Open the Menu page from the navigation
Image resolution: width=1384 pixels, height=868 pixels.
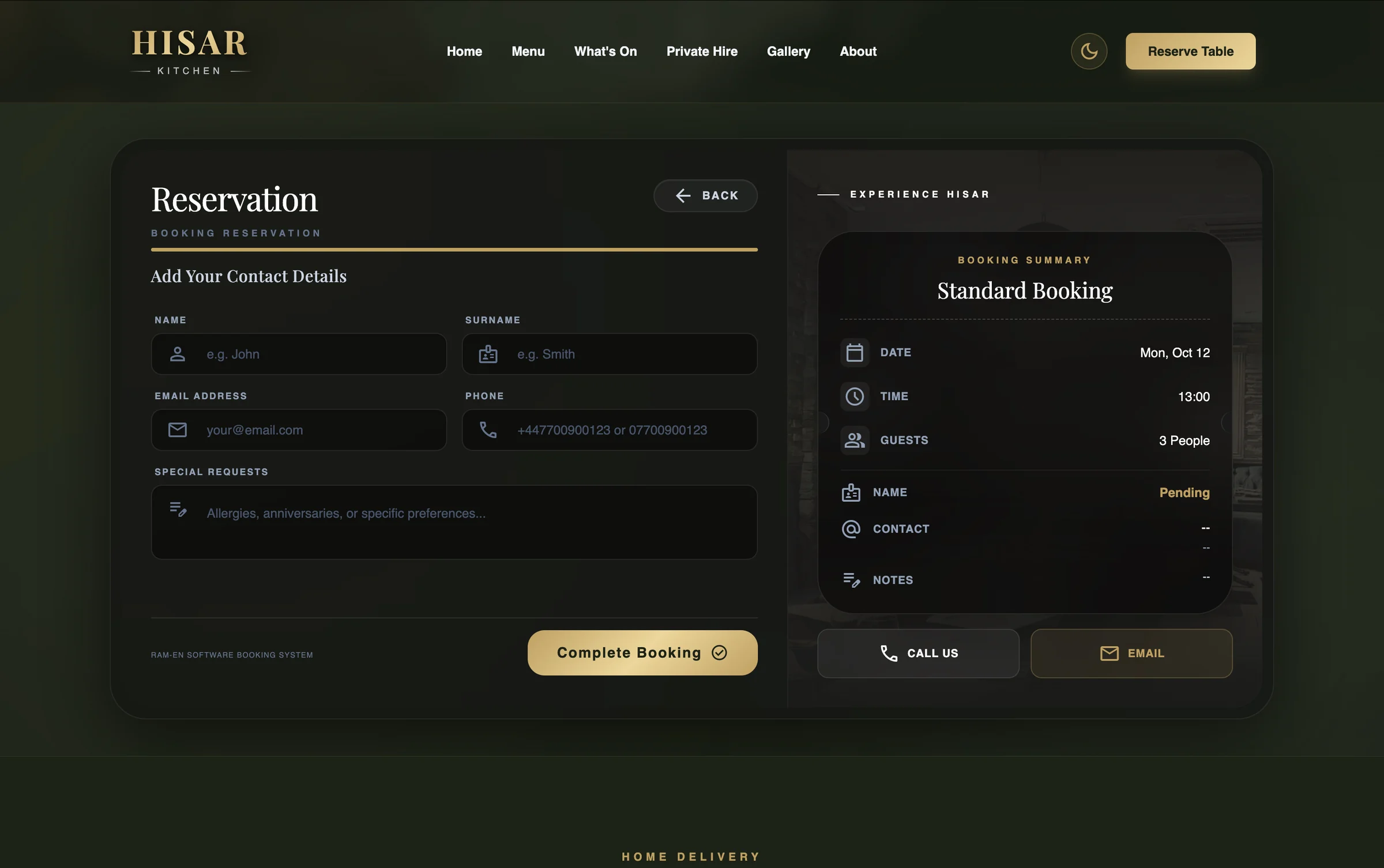pos(528,51)
